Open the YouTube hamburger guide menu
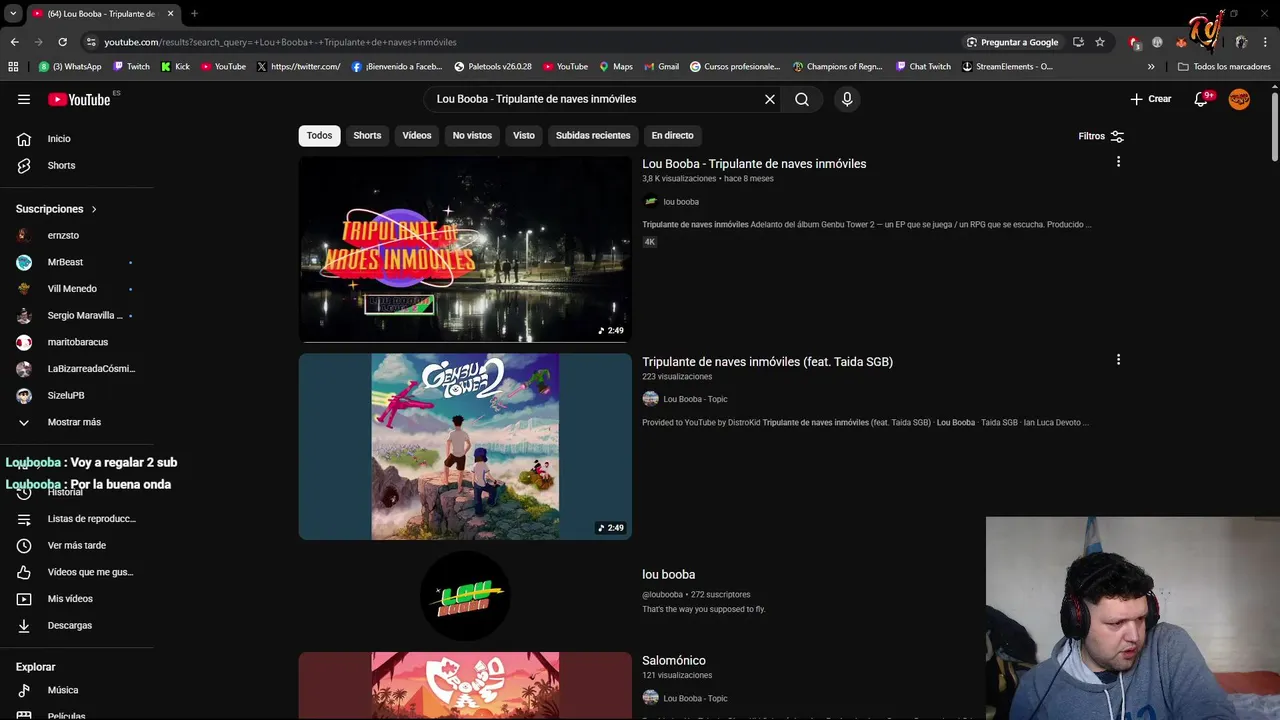1280x720 pixels. pos(24,99)
